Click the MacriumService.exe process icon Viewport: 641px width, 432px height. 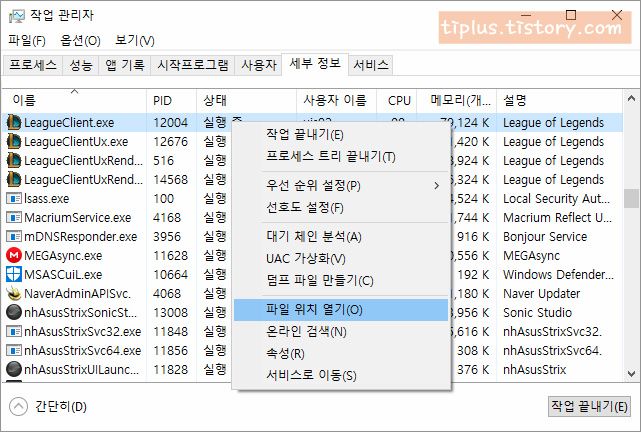point(14,217)
